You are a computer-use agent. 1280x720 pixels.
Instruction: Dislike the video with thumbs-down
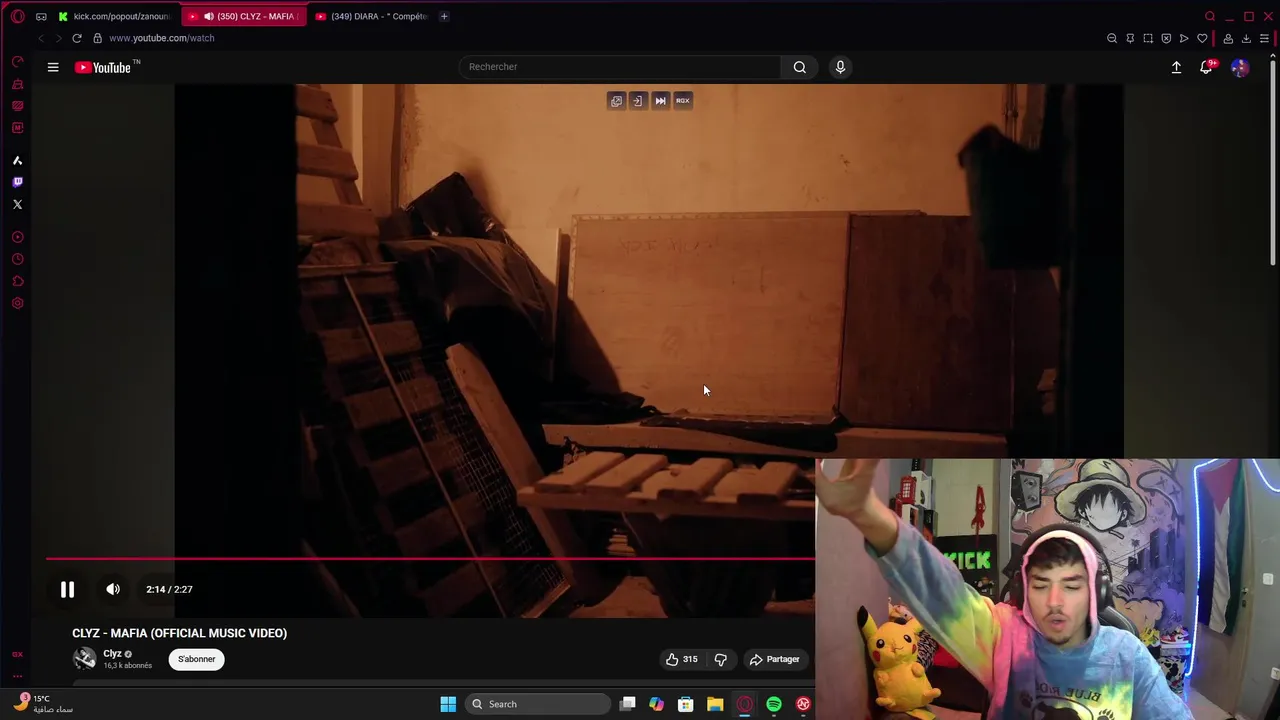pyautogui.click(x=720, y=659)
